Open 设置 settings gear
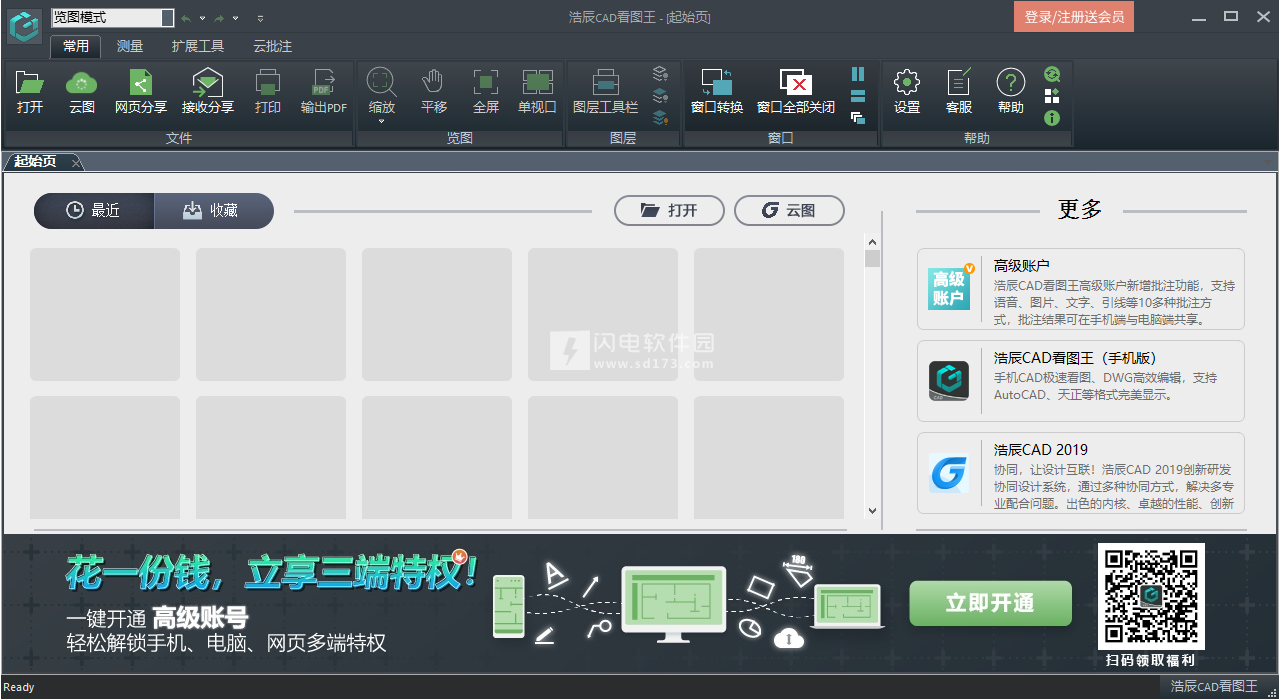 point(907,92)
